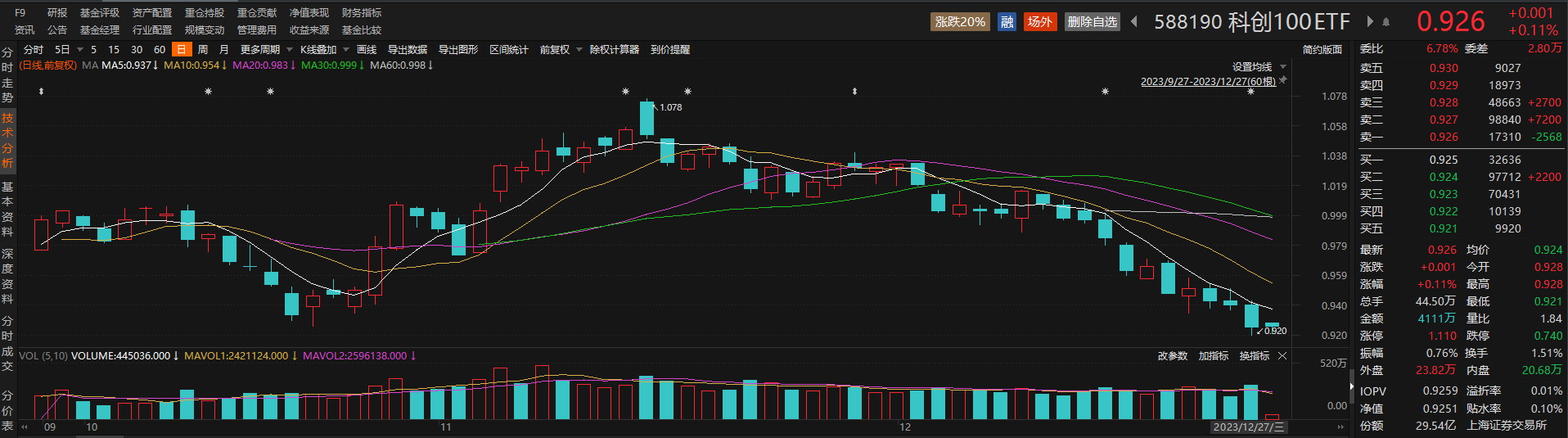Image resolution: width=1568 pixels, height=438 pixels.
Task: Expand the K线叠加 dropdown
Action: (x=323, y=50)
